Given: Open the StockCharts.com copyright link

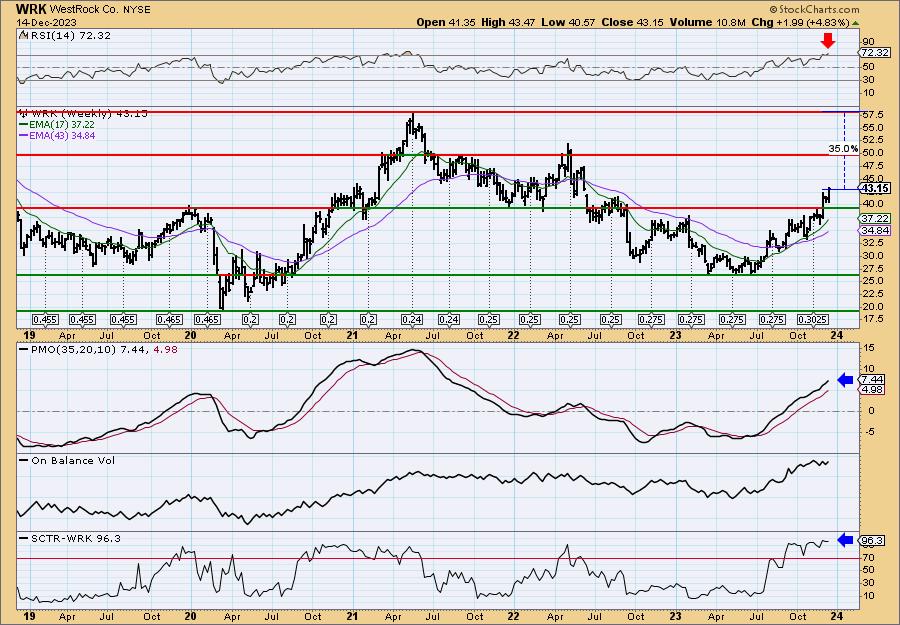Looking at the screenshot, I should [814, 9].
